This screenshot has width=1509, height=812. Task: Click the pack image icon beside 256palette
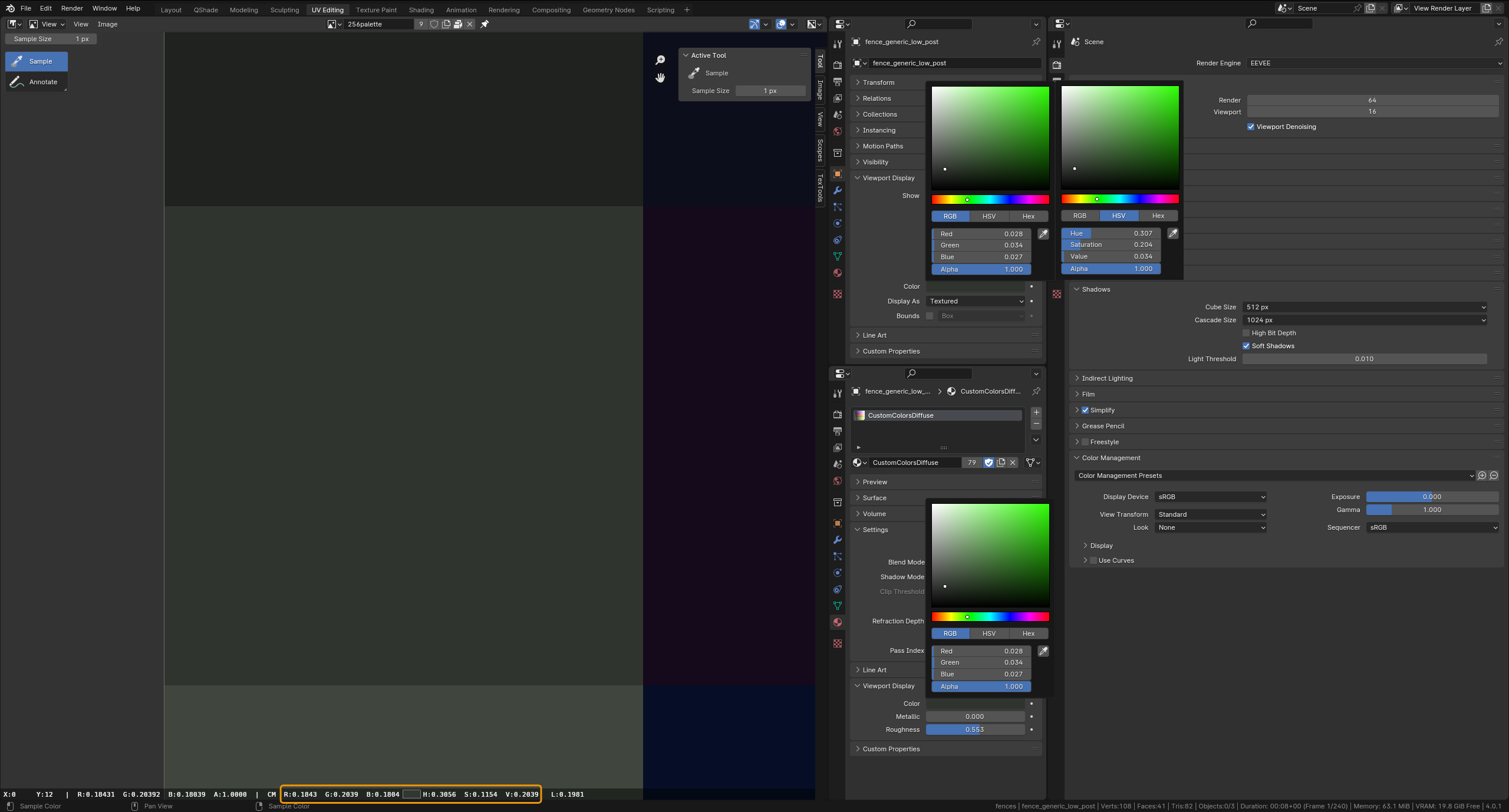tap(458, 24)
